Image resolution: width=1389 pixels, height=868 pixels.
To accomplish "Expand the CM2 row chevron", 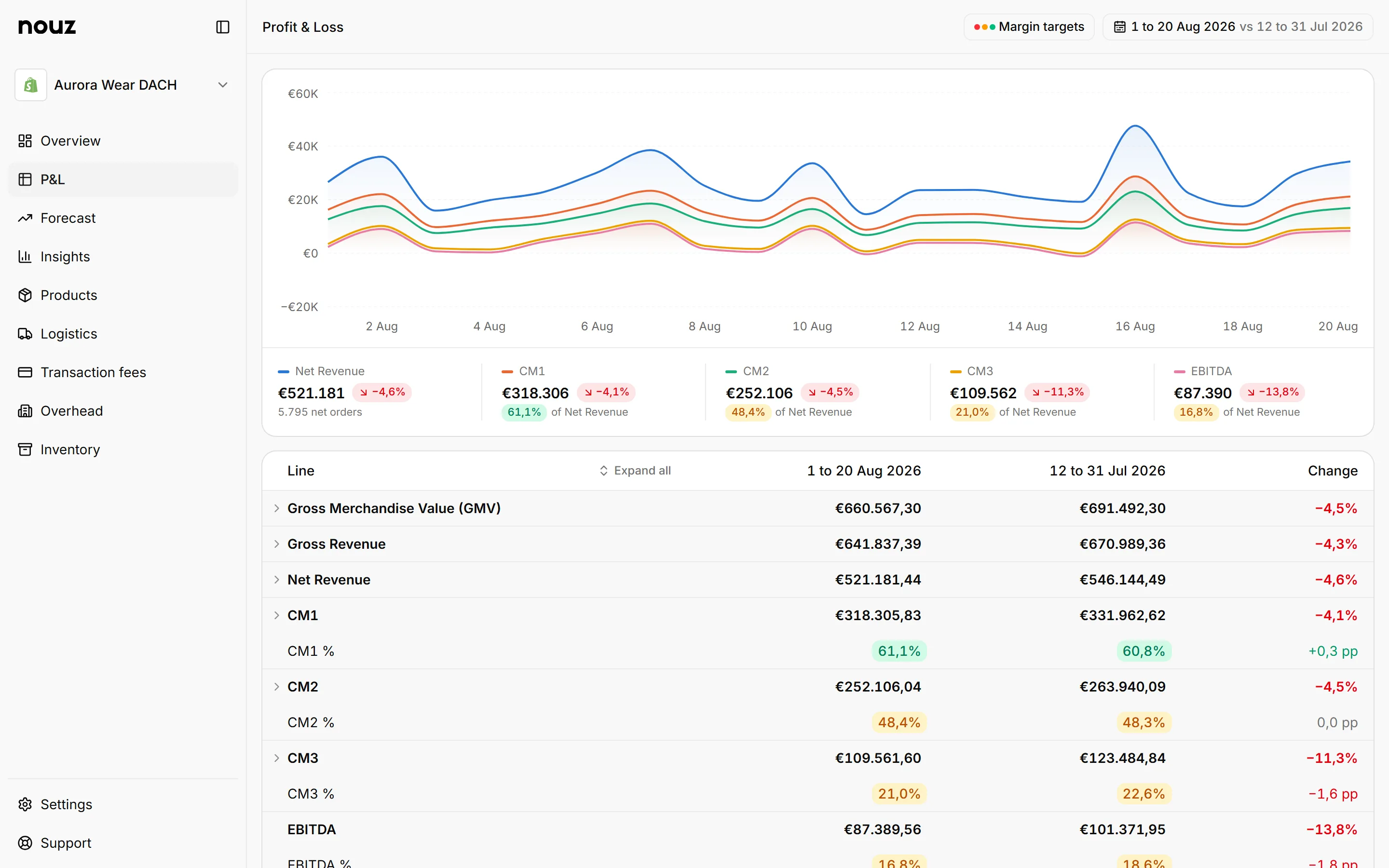I will (277, 687).
